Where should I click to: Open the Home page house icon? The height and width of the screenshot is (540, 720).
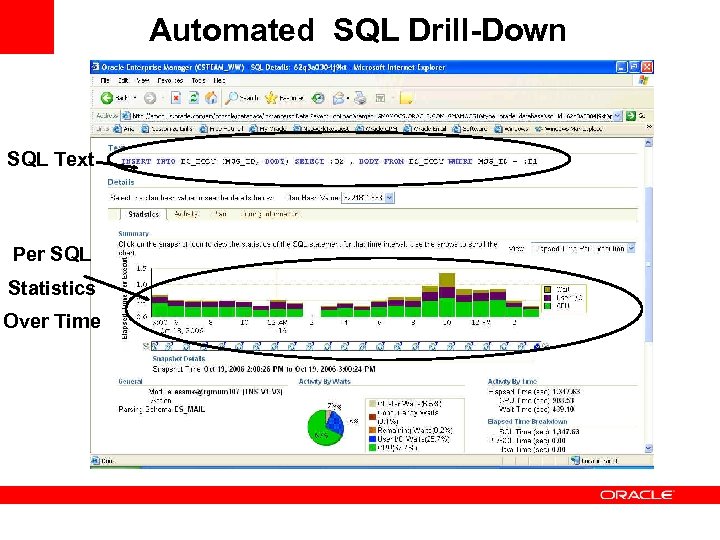click(x=211, y=98)
